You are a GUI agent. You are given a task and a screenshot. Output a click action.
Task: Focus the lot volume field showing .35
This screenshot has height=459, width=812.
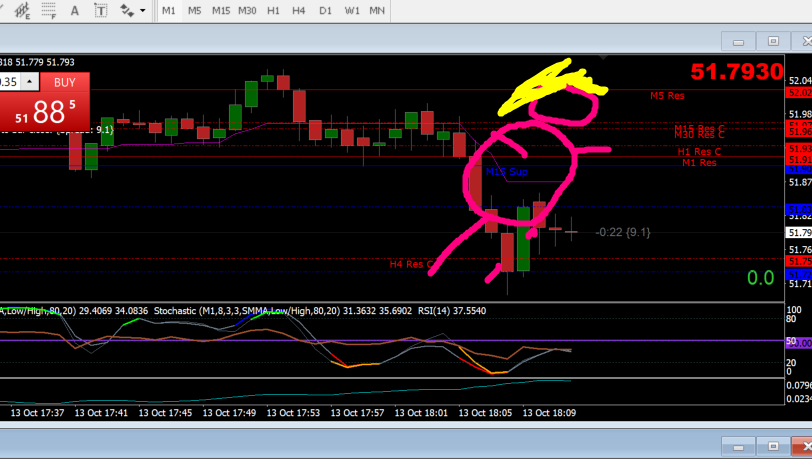(10, 82)
